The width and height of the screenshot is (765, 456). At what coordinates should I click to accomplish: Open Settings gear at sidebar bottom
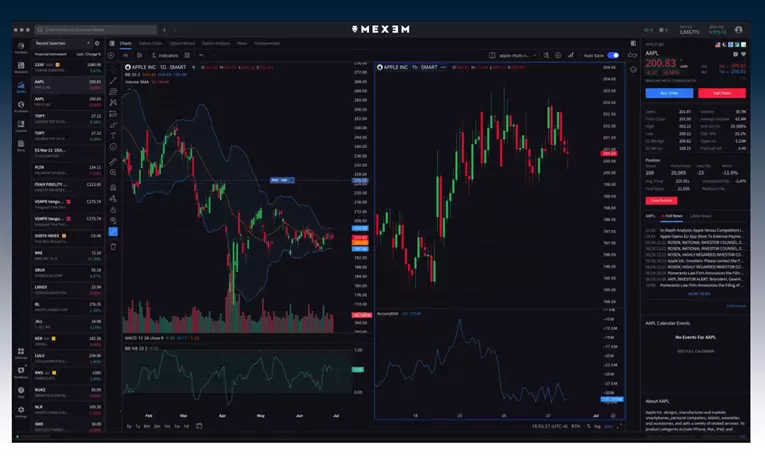21,412
